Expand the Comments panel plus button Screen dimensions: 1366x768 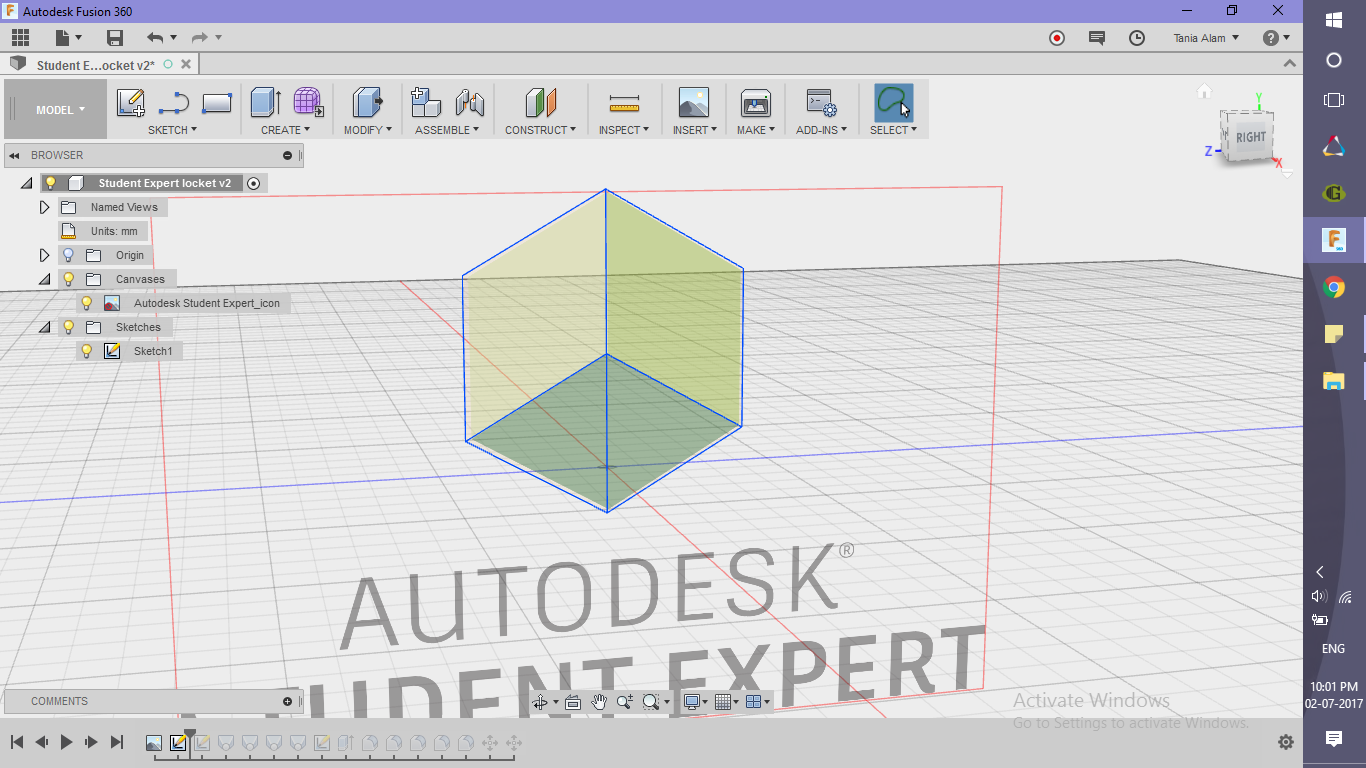tap(288, 701)
